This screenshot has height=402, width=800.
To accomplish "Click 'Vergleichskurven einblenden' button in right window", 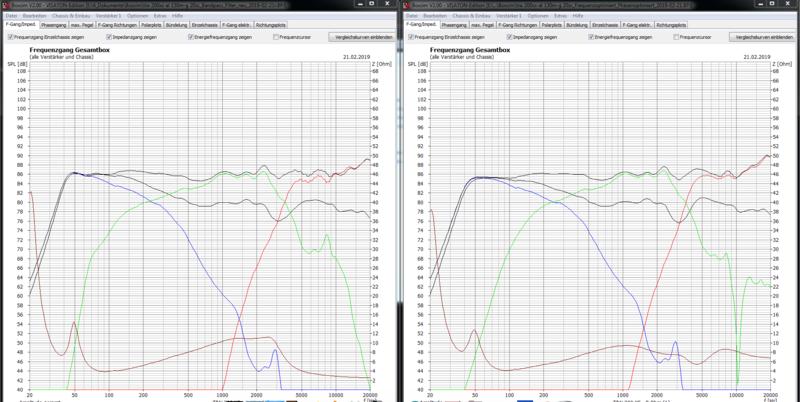I will (761, 36).
